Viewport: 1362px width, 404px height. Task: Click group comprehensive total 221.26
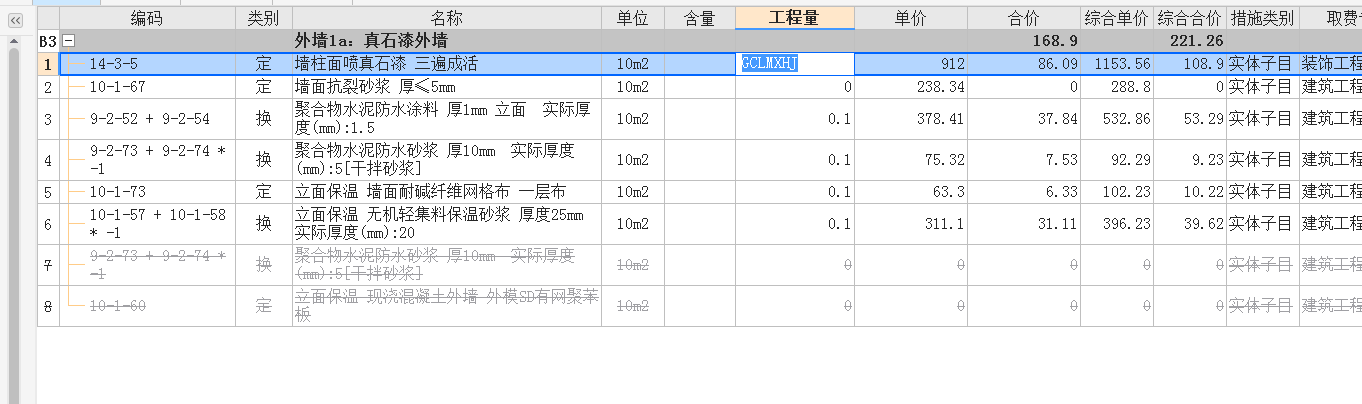pyautogui.click(x=1190, y=41)
